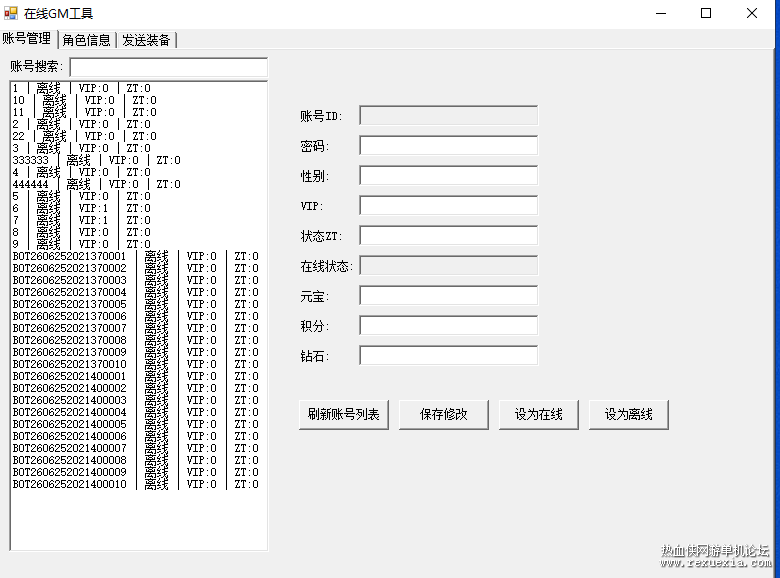This screenshot has height=578, width=780.
Task: Select account BOT2606252021400006
Action: click(x=138, y=436)
